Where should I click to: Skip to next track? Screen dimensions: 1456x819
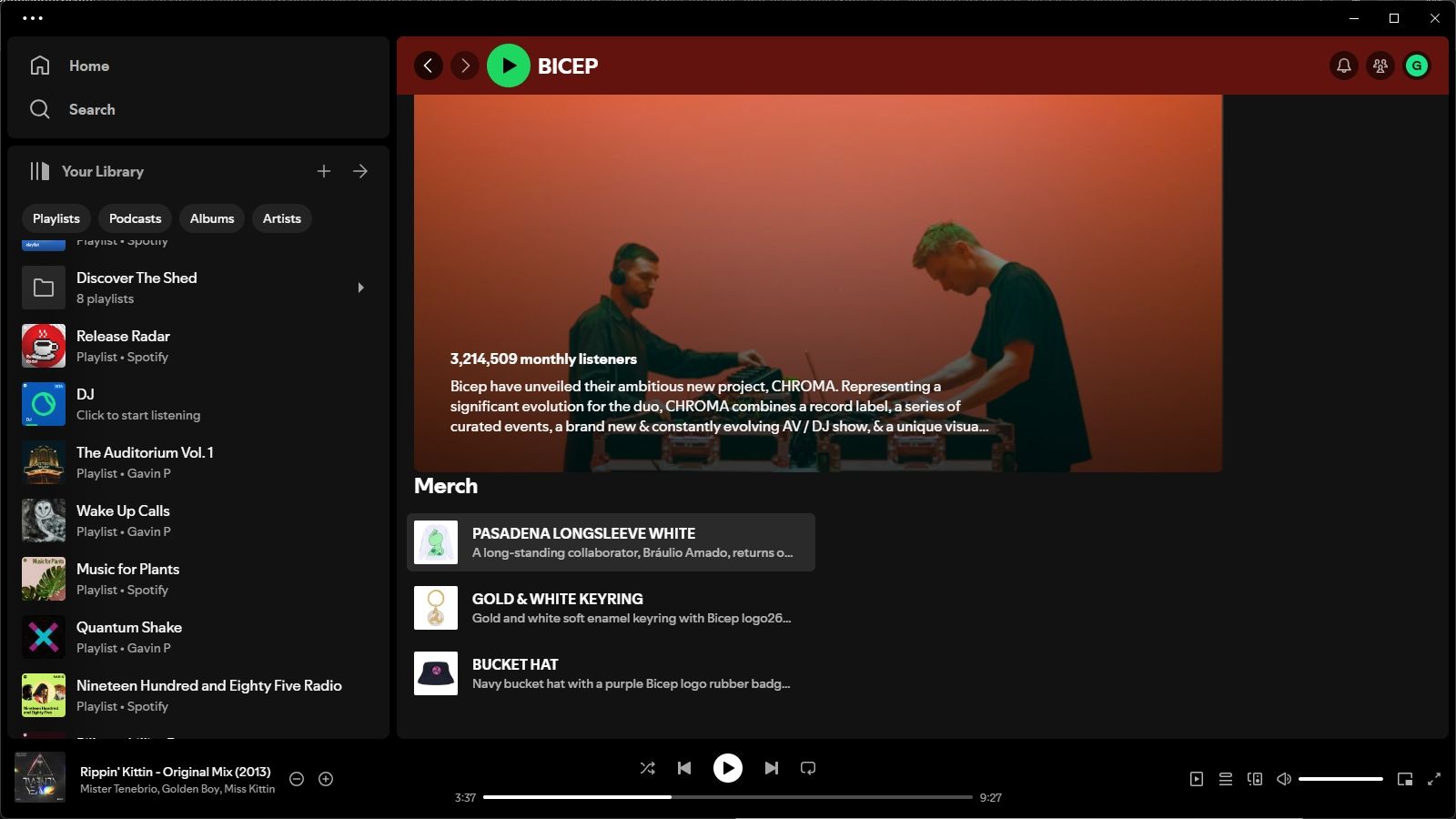click(772, 768)
